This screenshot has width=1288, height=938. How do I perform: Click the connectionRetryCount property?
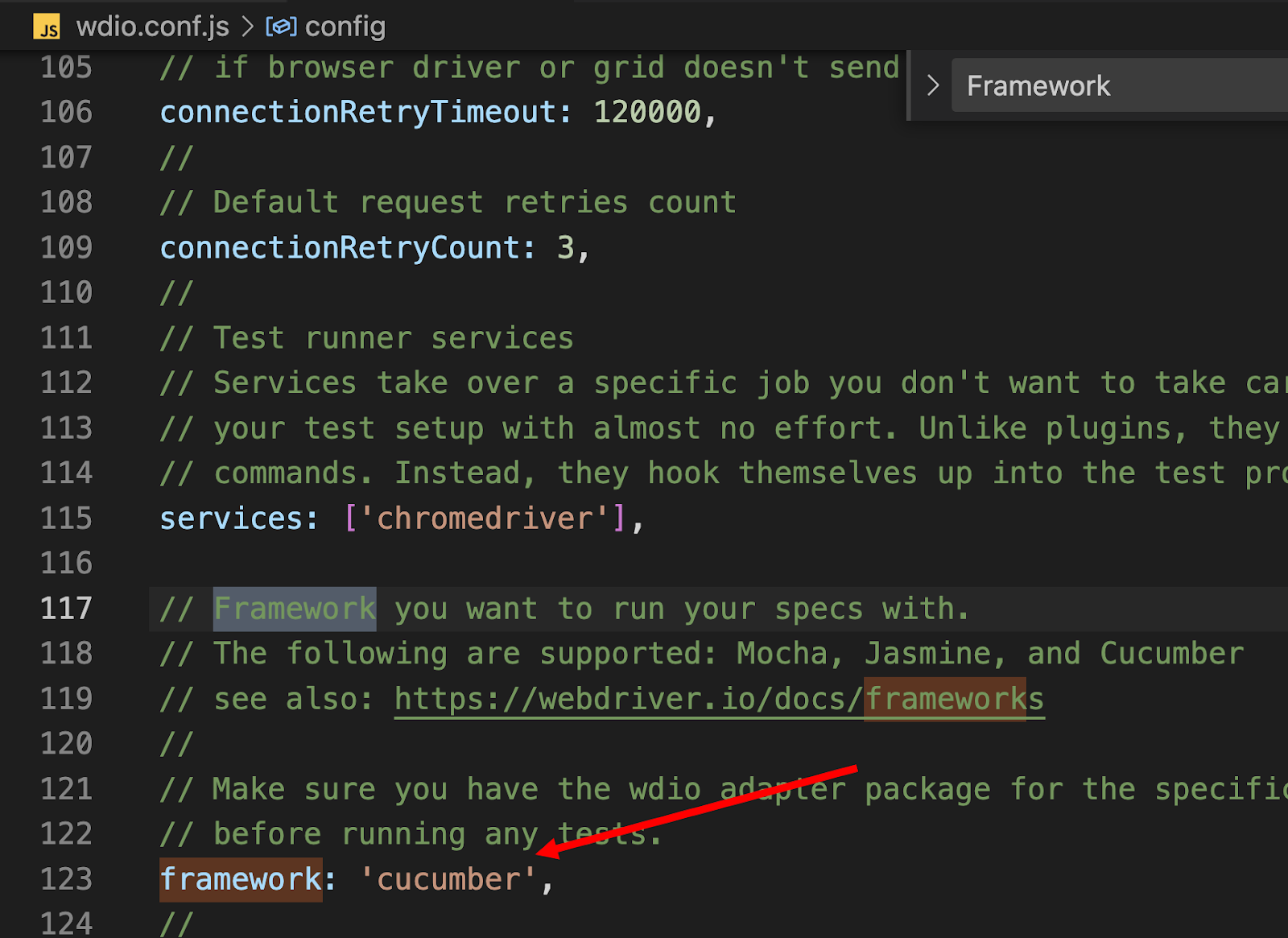click(341, 247)
